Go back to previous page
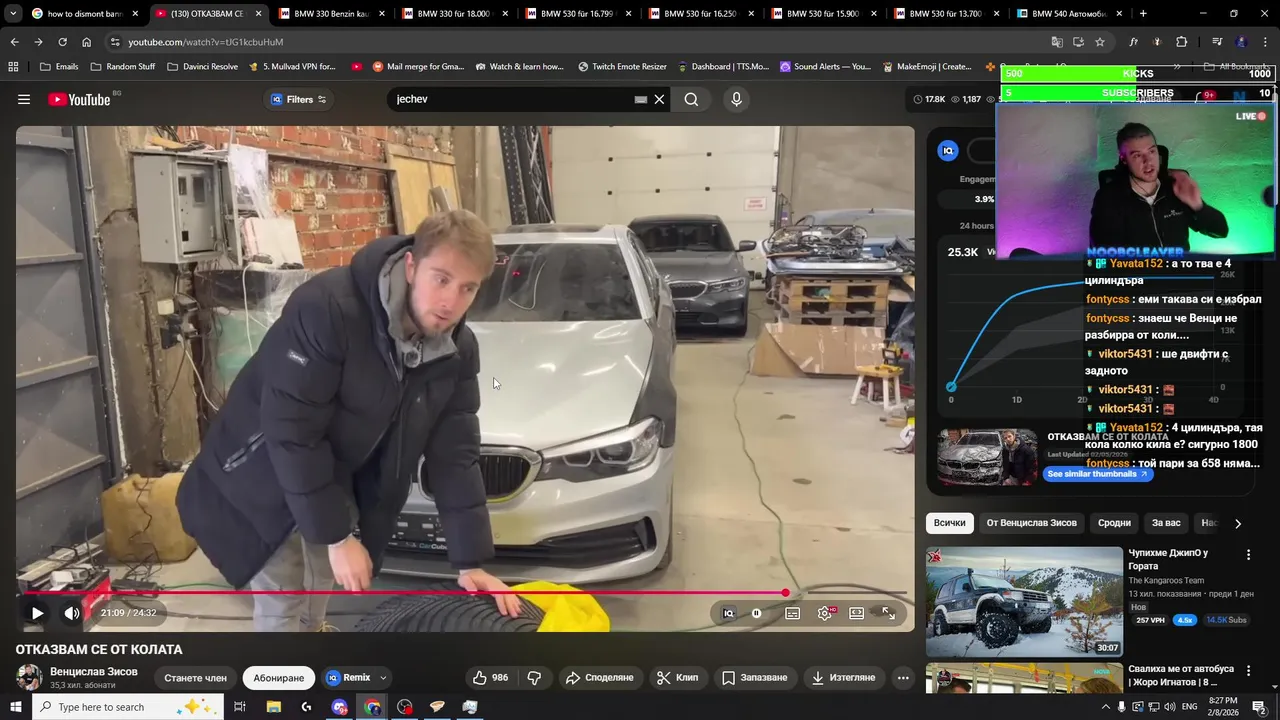The width and height of the screenshot is (1280, 720). [x=14, y=42]
